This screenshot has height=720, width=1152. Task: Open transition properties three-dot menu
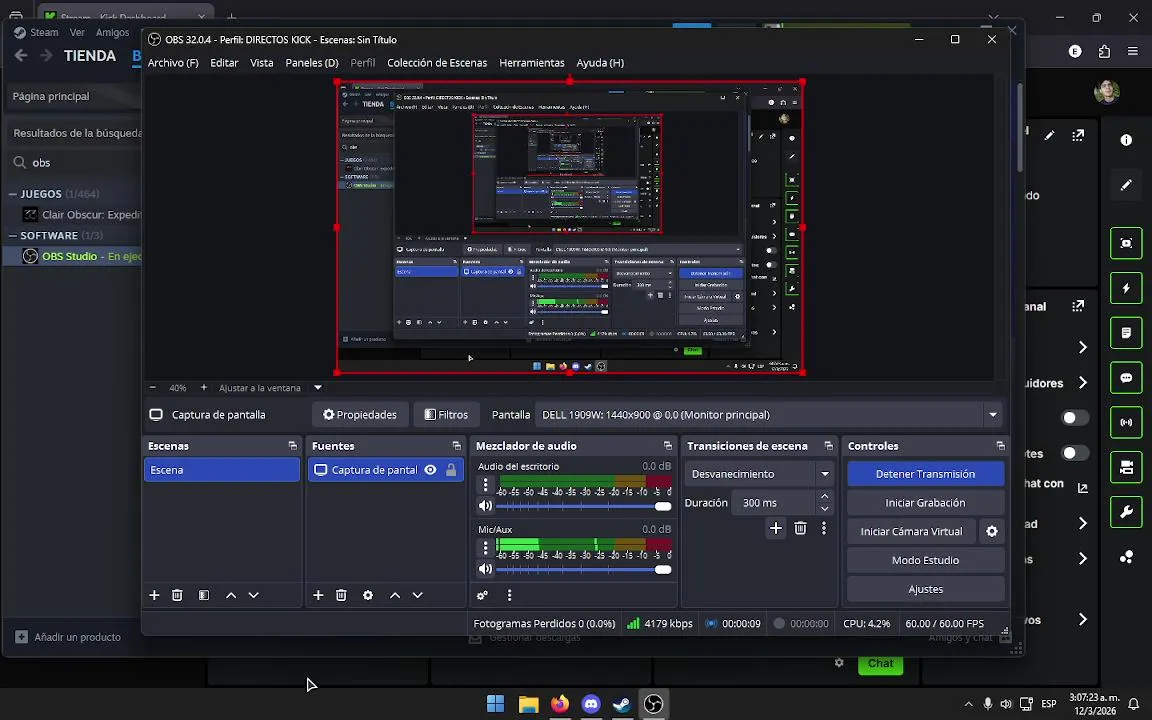[824, 528]
